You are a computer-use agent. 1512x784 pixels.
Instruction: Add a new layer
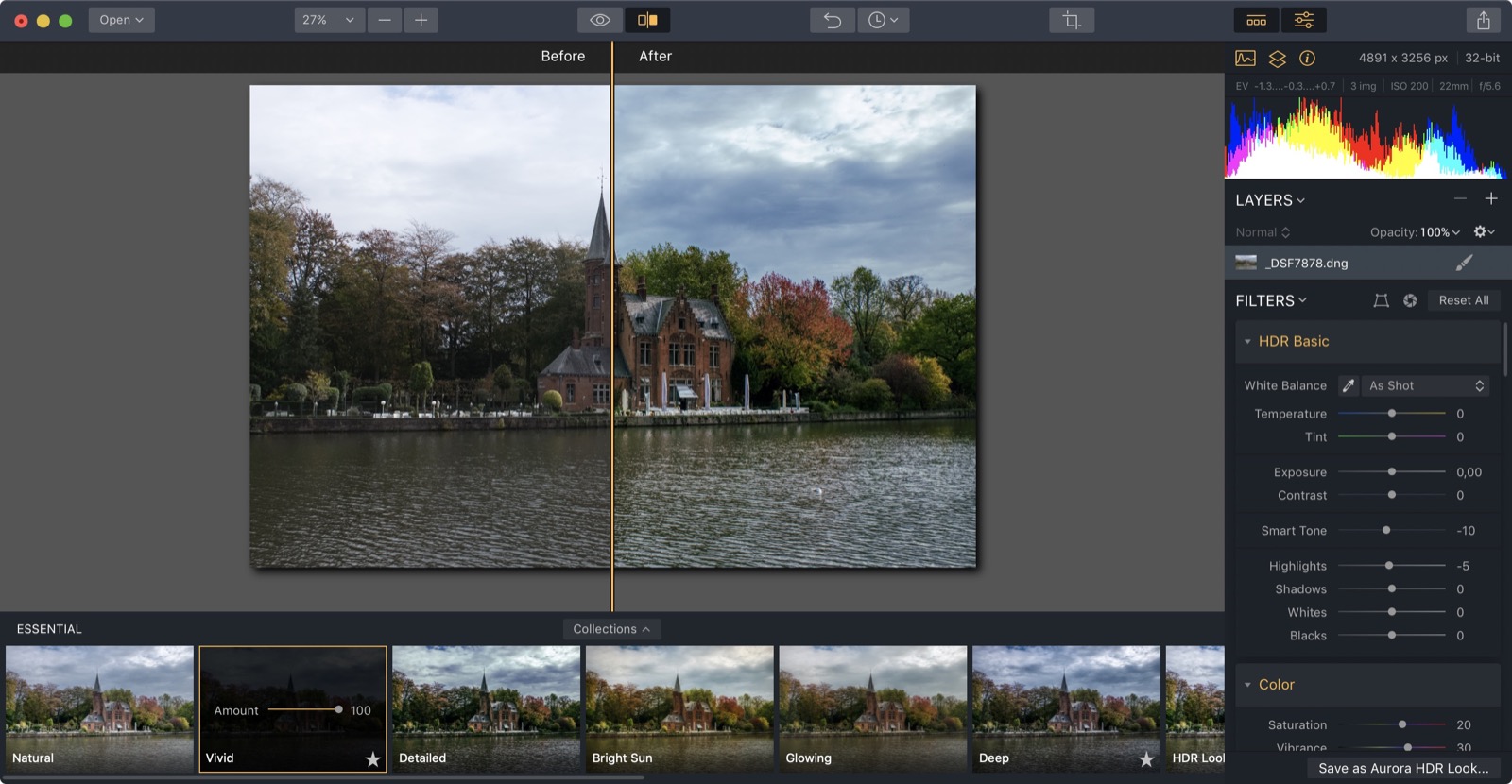tap(1491, 199)
